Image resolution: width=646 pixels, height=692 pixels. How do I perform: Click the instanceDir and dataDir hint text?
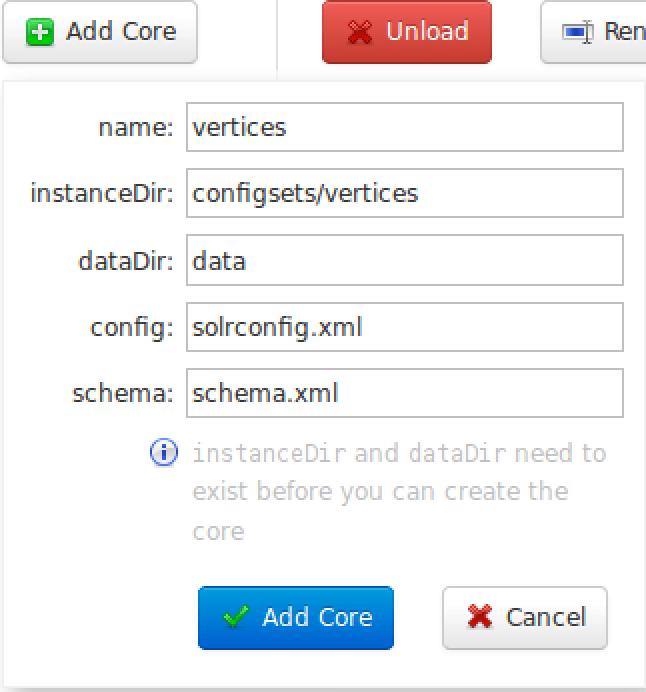(398, 491)
